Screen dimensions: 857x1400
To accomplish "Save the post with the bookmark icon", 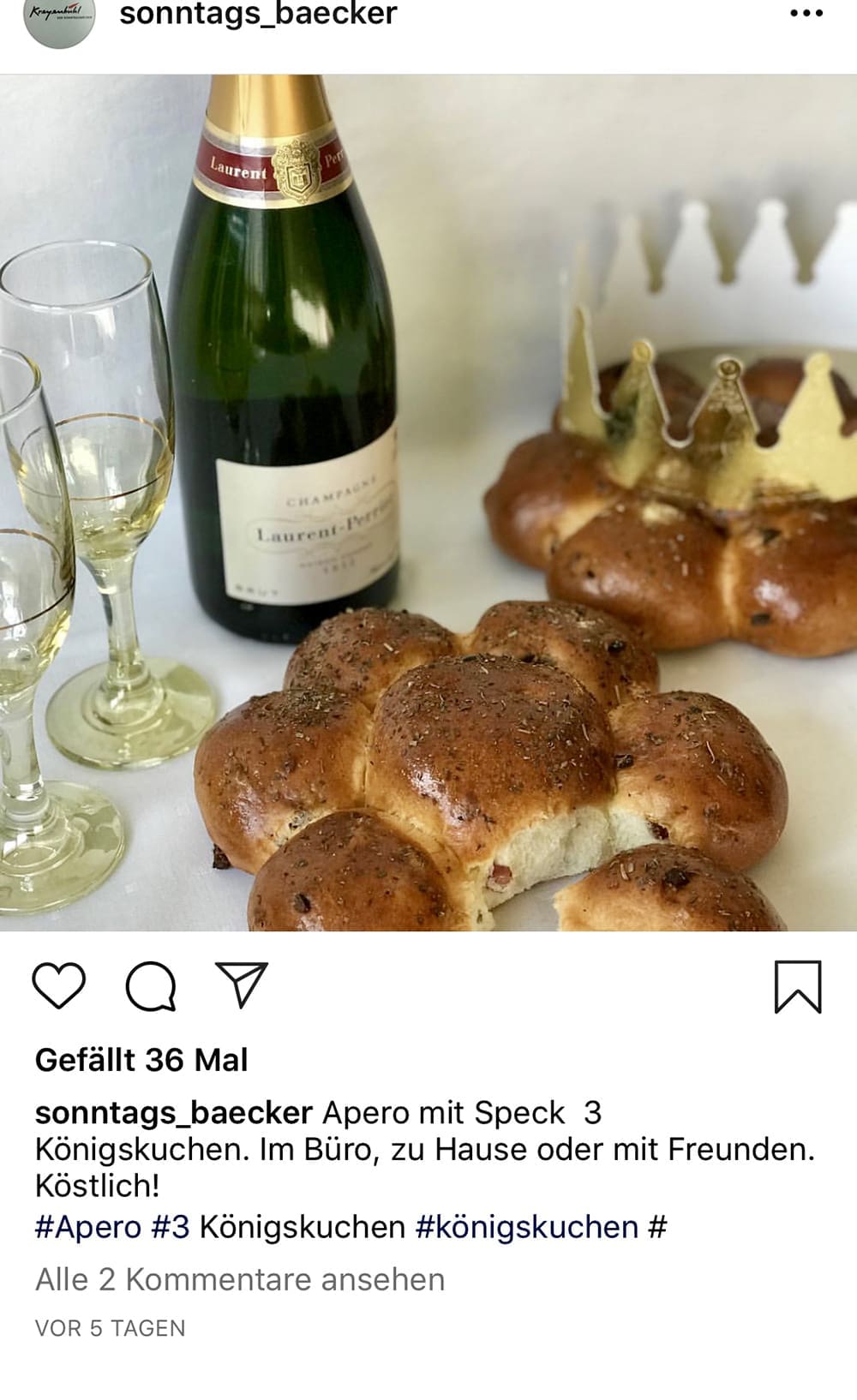I will pos(798,986).
